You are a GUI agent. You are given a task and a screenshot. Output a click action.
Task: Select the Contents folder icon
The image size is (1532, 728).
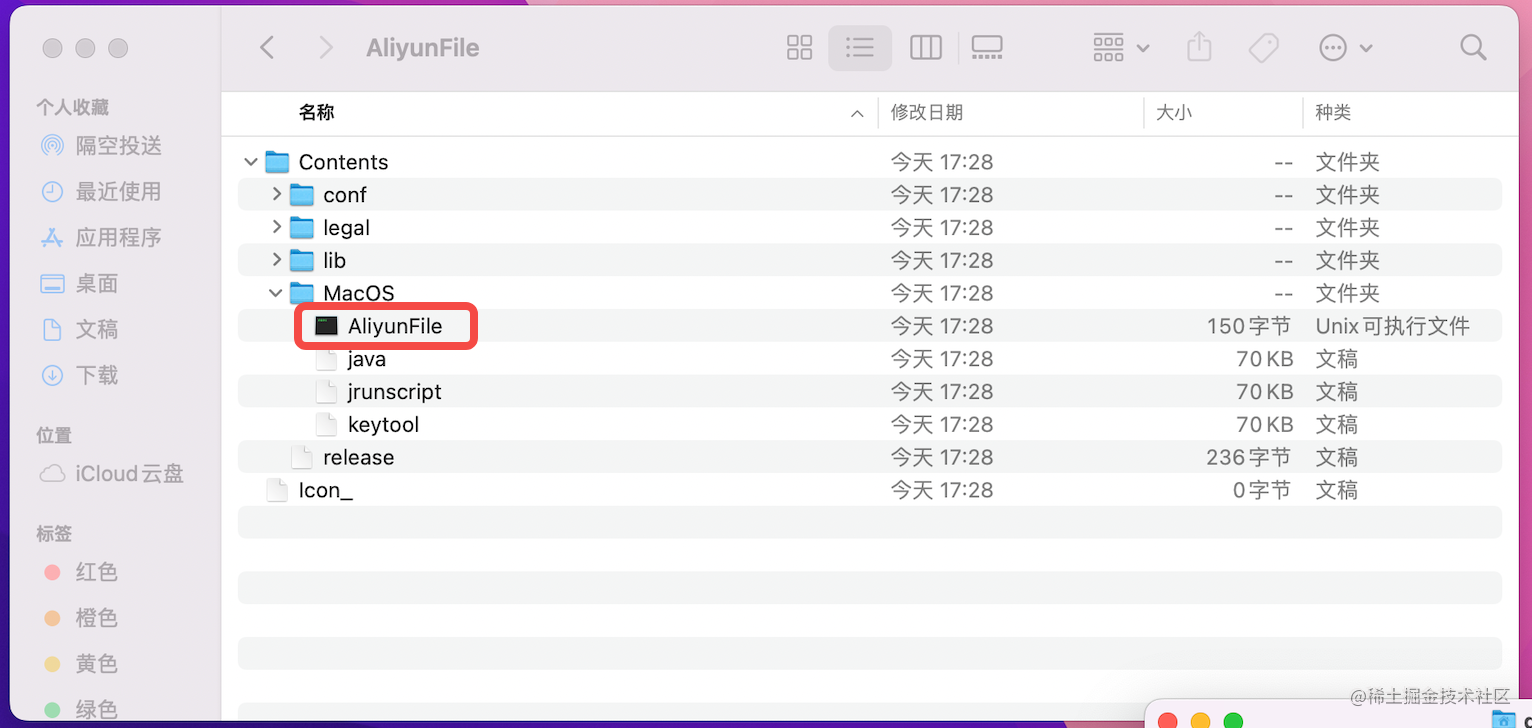277,162
